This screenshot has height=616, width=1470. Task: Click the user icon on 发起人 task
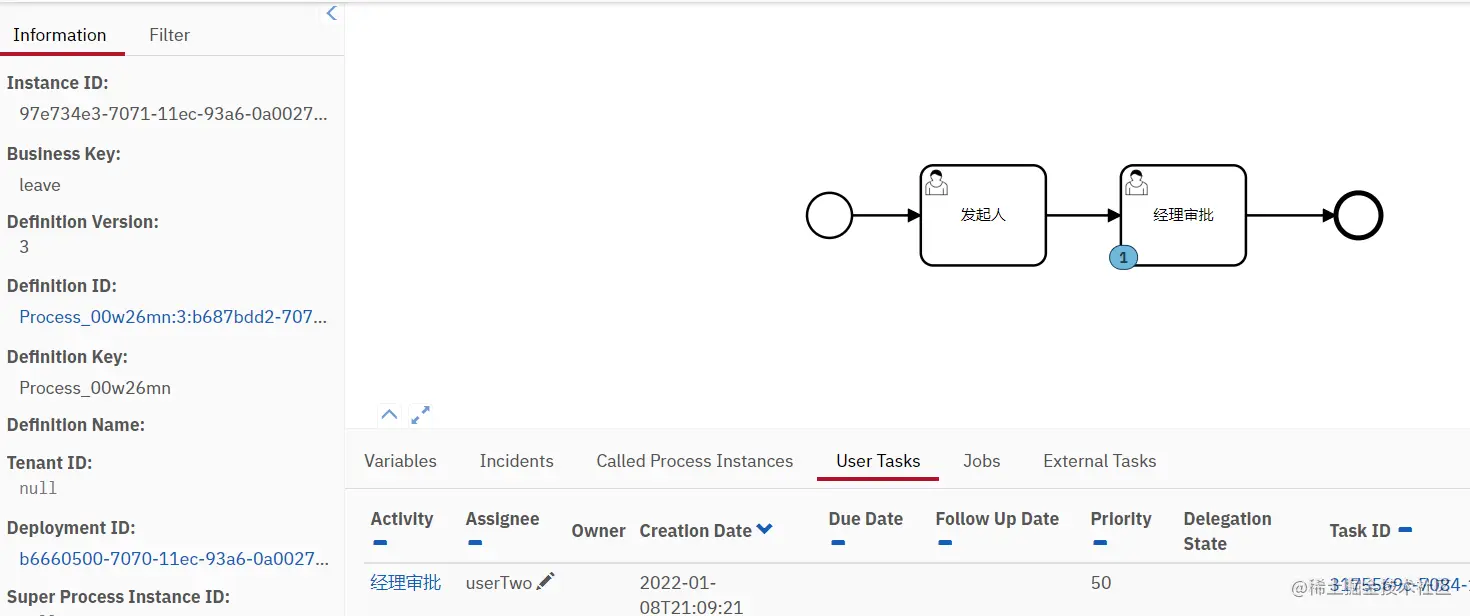coord(936,182)
